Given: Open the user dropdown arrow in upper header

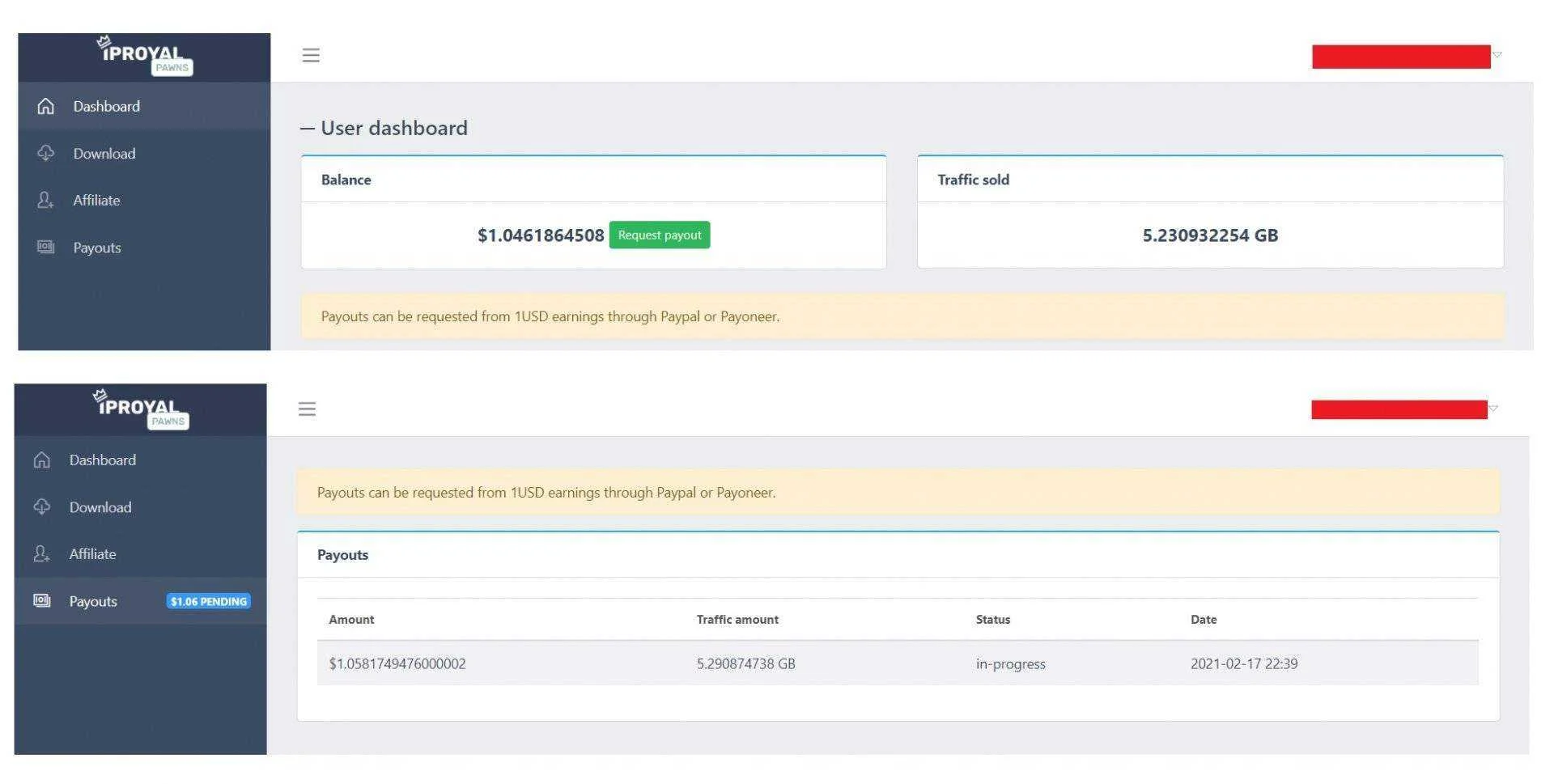Looking at the screenshot, I should point(1497,55).
